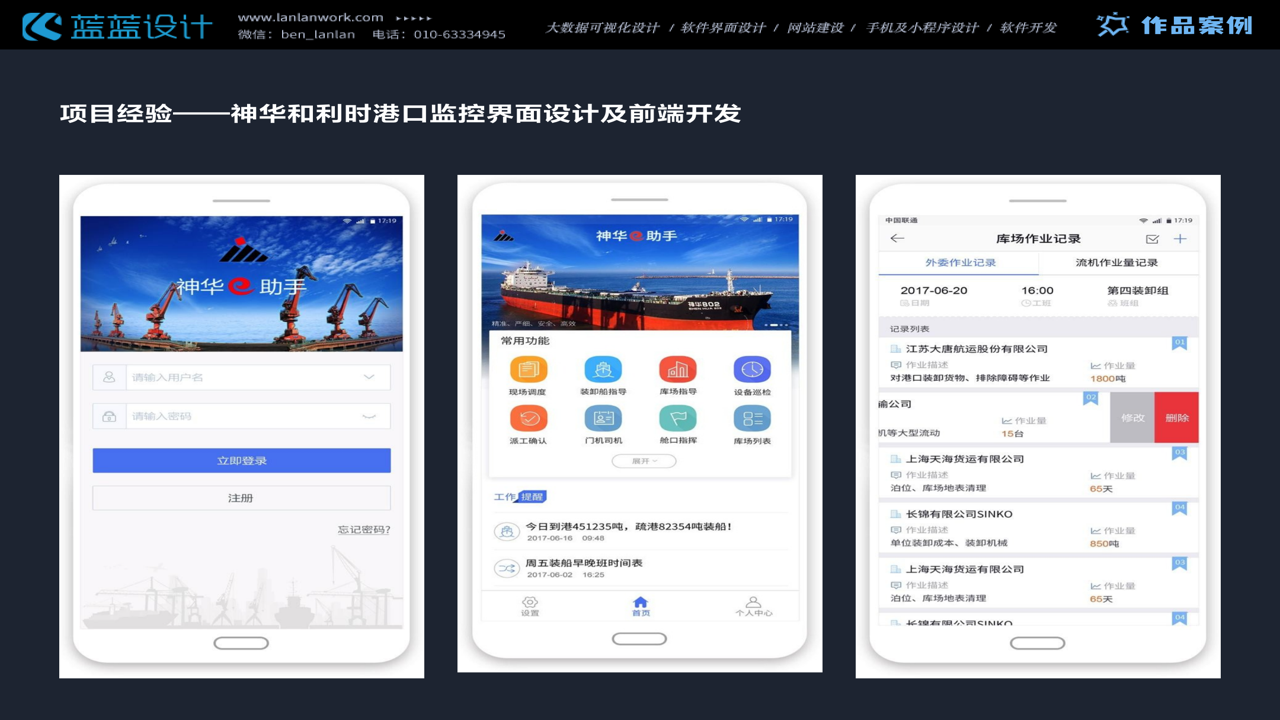Image resolution: width=1280 pixels, height=720 pixels.
Task: Open 派工确认 orange icon
Action: pyautogui.click(x=528, y=417)
